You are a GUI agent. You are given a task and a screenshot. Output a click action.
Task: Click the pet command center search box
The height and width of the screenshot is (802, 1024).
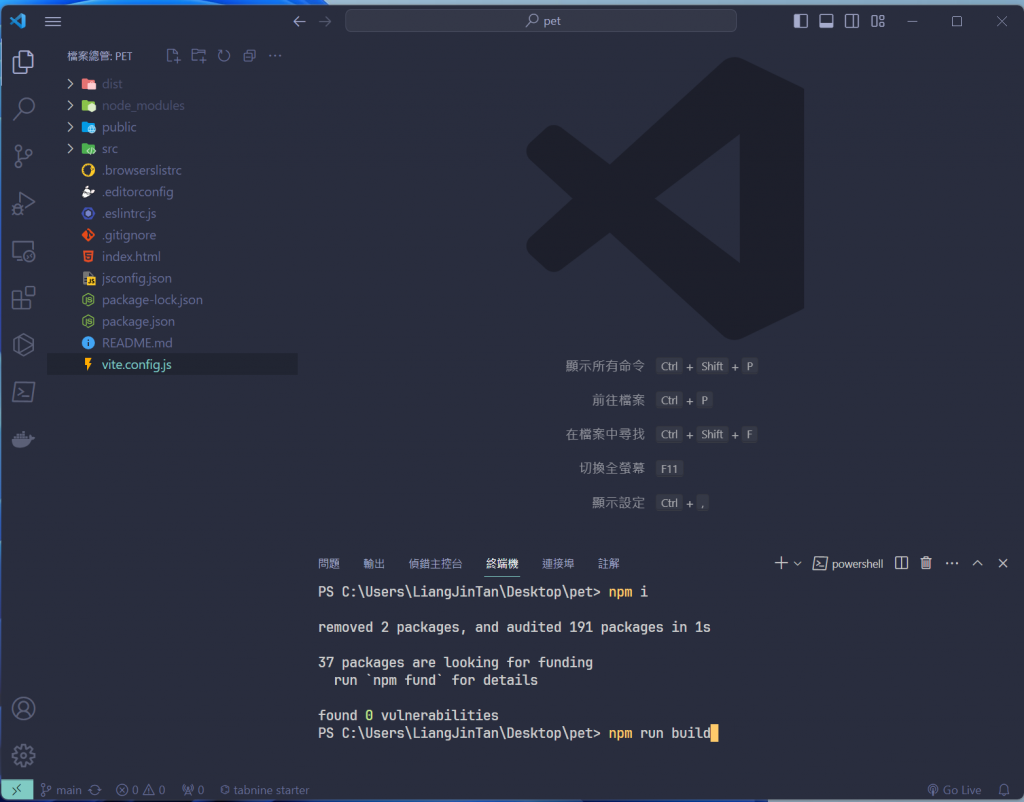click(541, 21)
